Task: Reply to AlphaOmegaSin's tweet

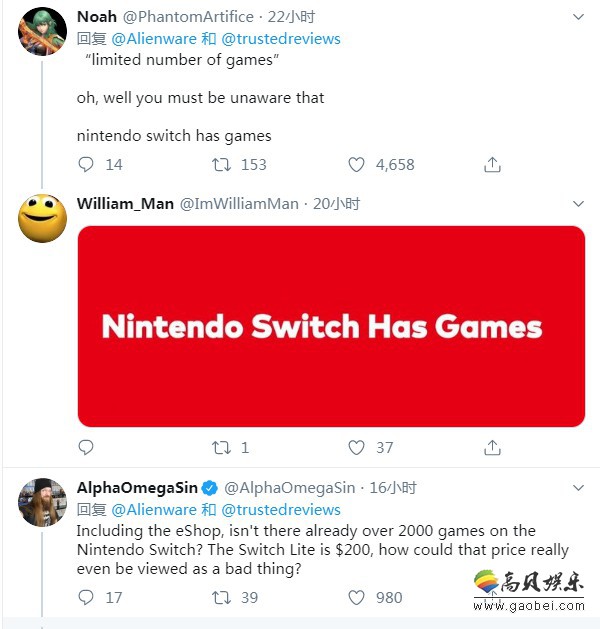Action: (x=86, y=597)
